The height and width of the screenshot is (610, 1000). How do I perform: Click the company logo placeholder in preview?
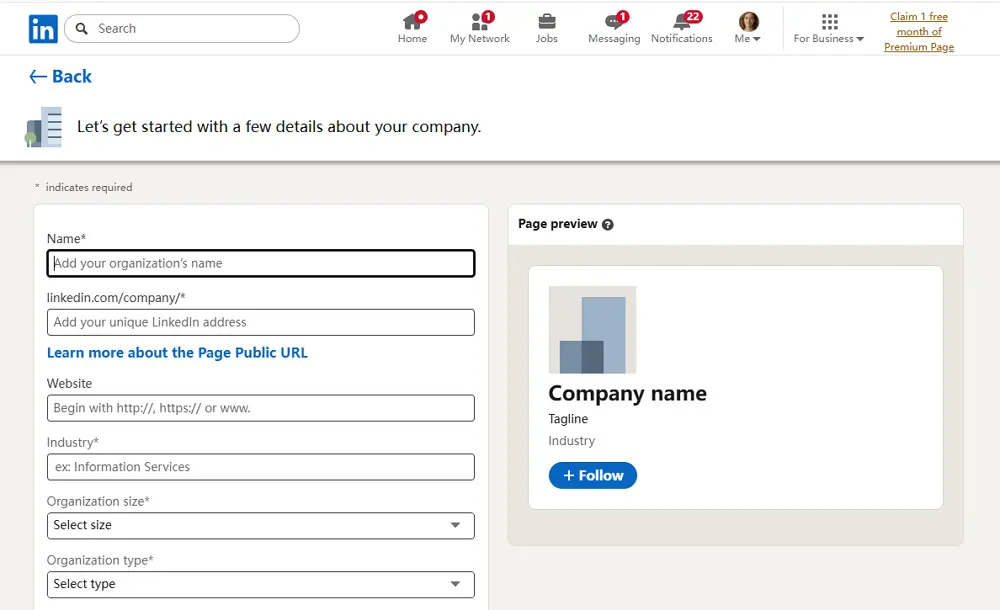[592, 330]
